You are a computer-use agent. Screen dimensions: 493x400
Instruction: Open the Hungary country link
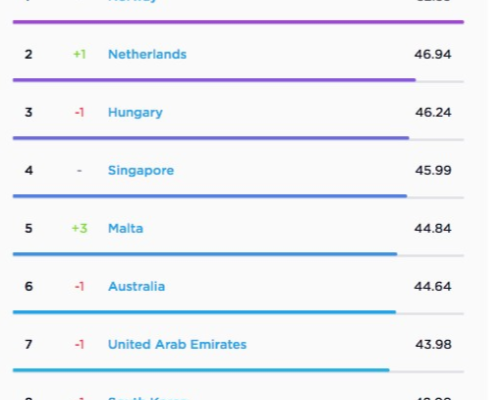135,113
